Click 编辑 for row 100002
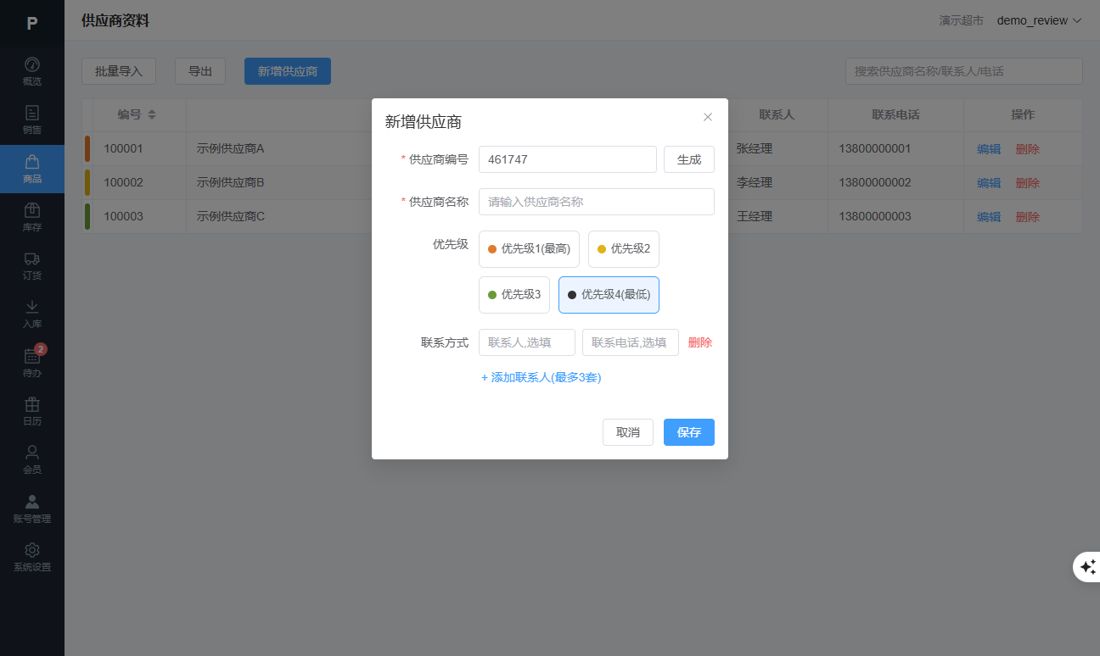 pos(988,183)
